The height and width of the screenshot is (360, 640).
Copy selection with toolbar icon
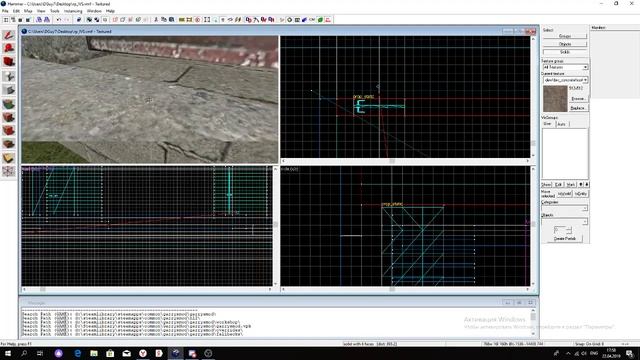point(164,20)
